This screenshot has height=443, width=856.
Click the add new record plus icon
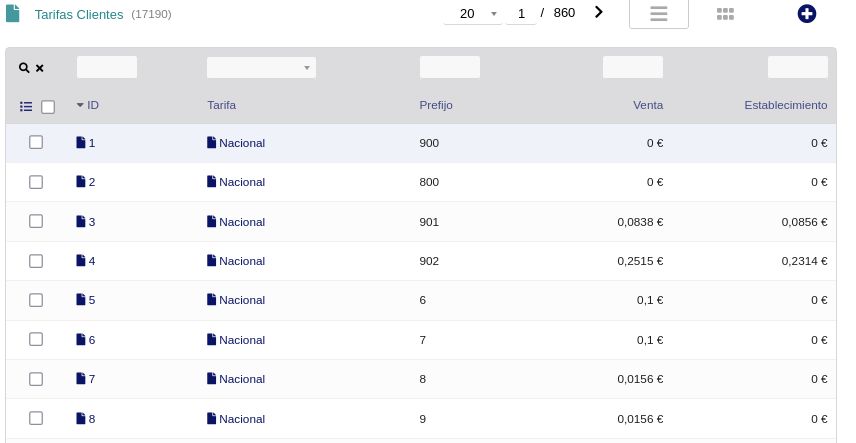pyautogui.click(x=807, y=14)
